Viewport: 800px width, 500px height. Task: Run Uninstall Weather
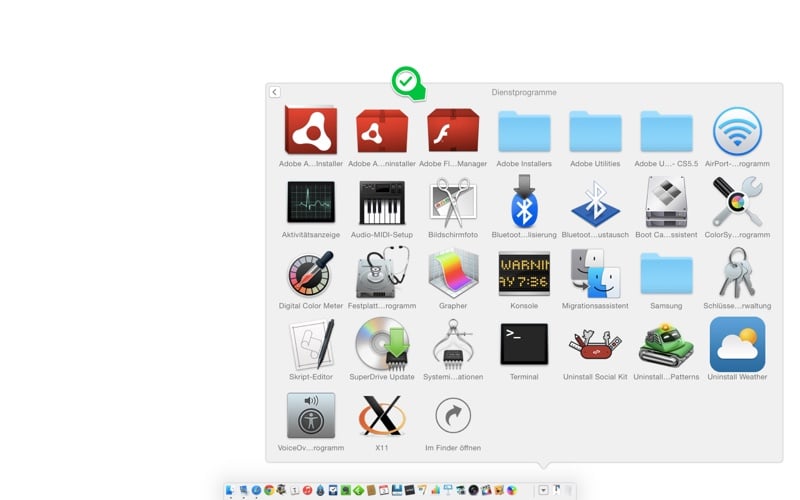(x=737, y=344)
